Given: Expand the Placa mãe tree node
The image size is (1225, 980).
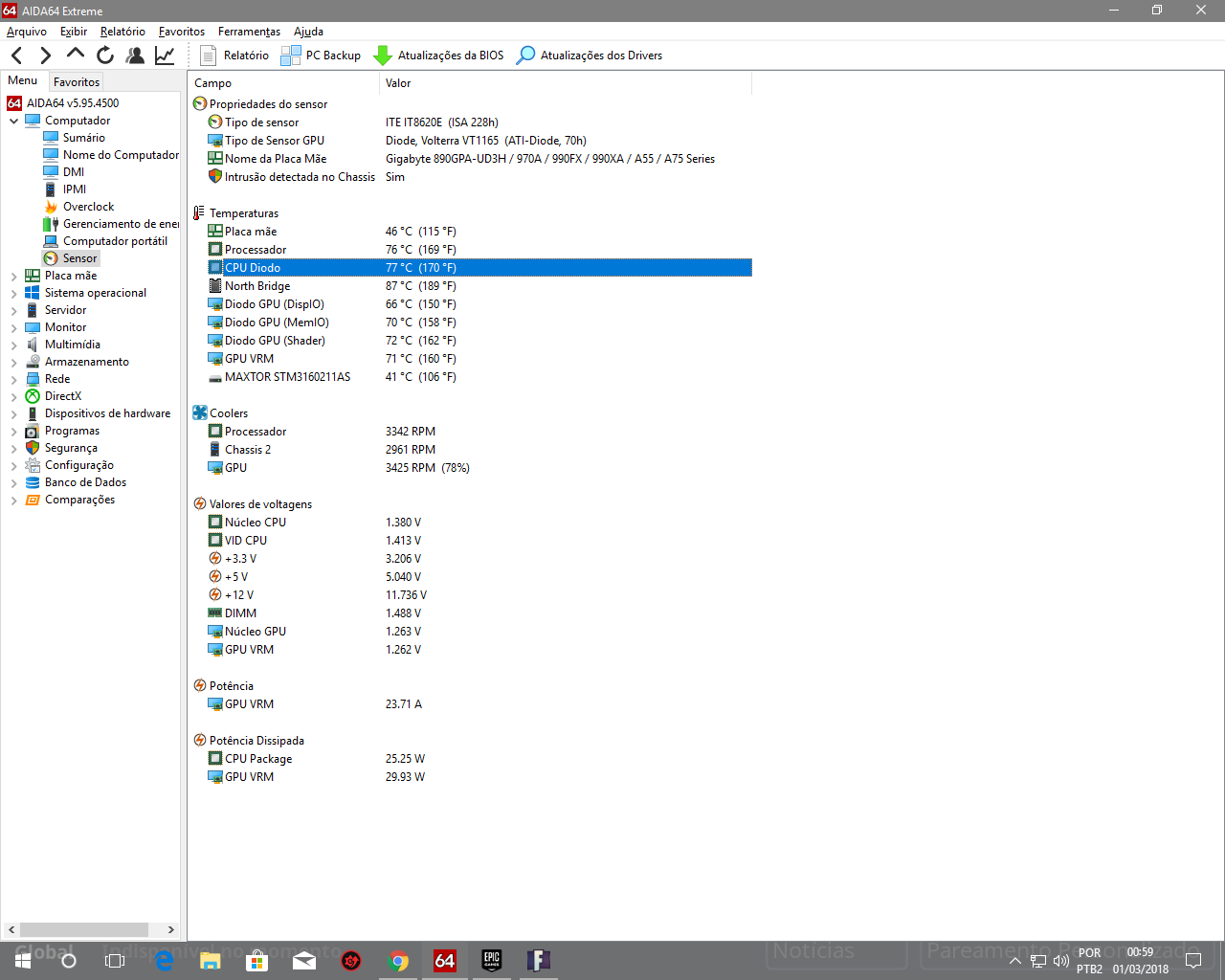Looking at the screenshot, I should pos(13,276).
